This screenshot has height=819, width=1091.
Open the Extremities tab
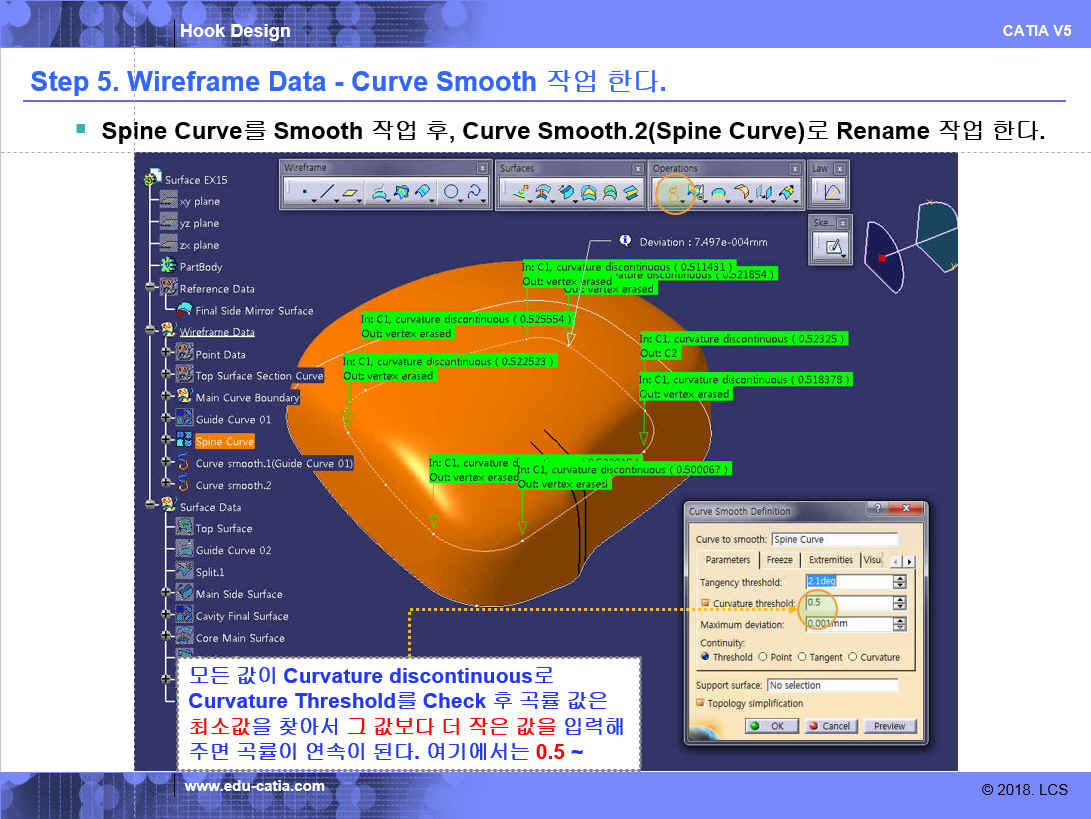(x=830, y=560)
